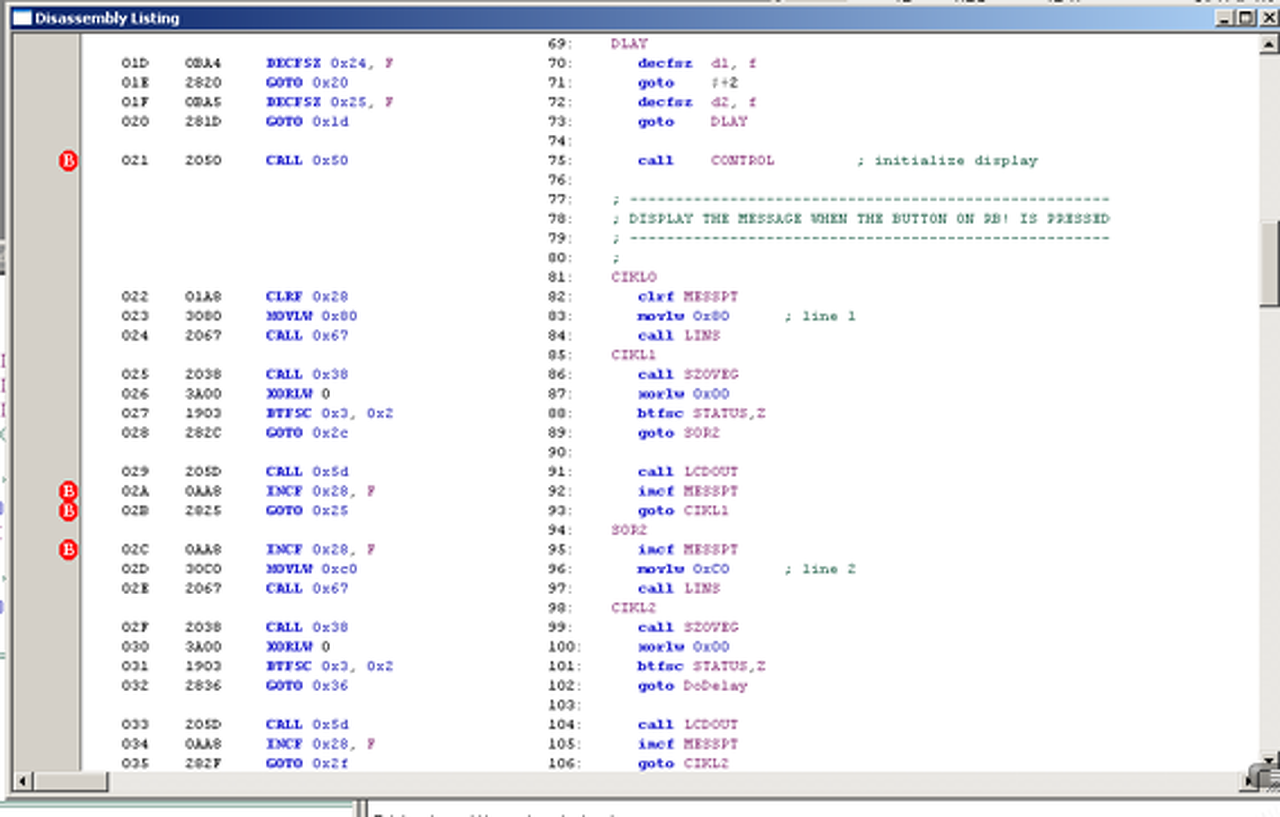Screen dimensions: 1280x817
Task: Click the opcode '0BA4'
Action: point(203,63)
